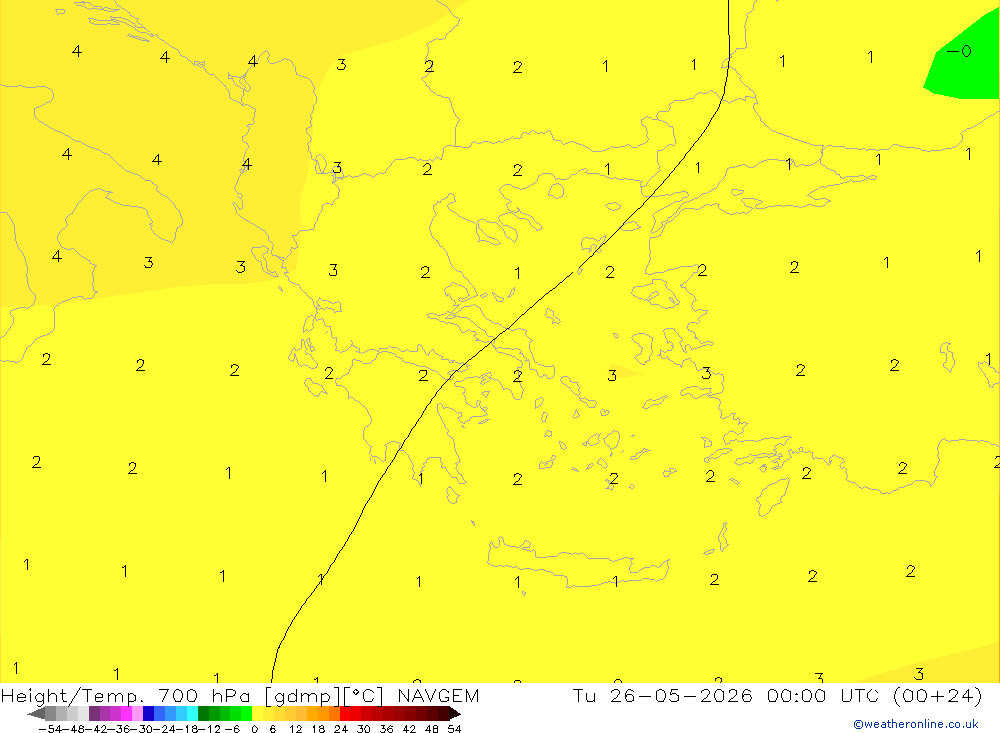Click the forecast offset '(00+24)'
This screenshot has height=733, width=1000.
tap(937, 695)
